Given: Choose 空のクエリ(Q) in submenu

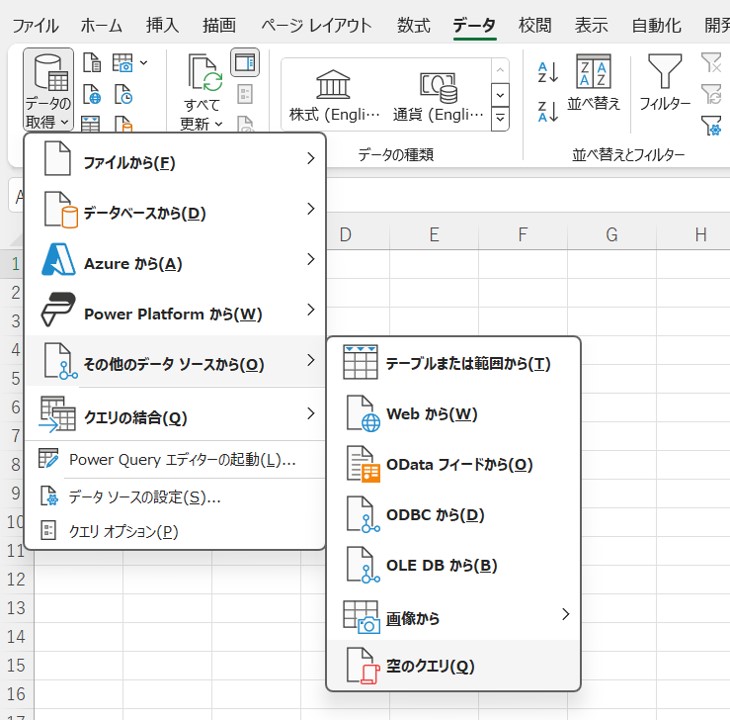Looking at the screenshot, I should tap(454, 666).
